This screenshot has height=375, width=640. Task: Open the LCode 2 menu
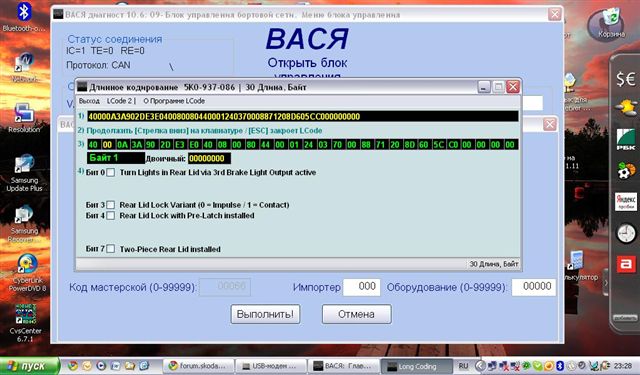121,101
